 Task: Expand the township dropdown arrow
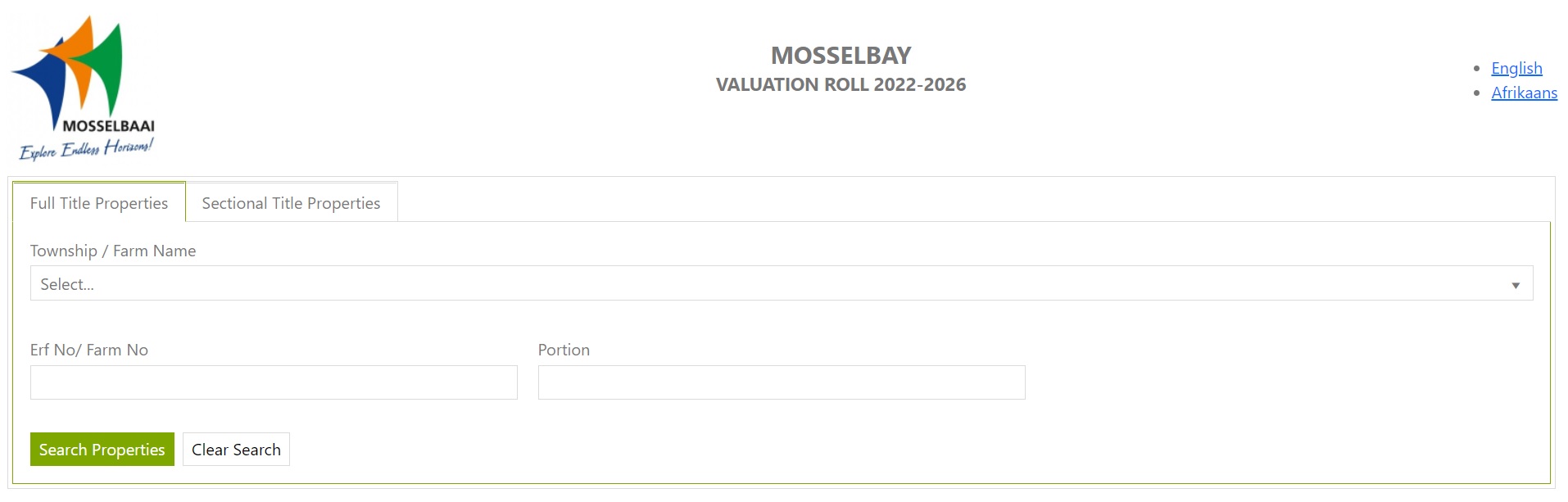pyautogui.click(x=1516, y=285)
